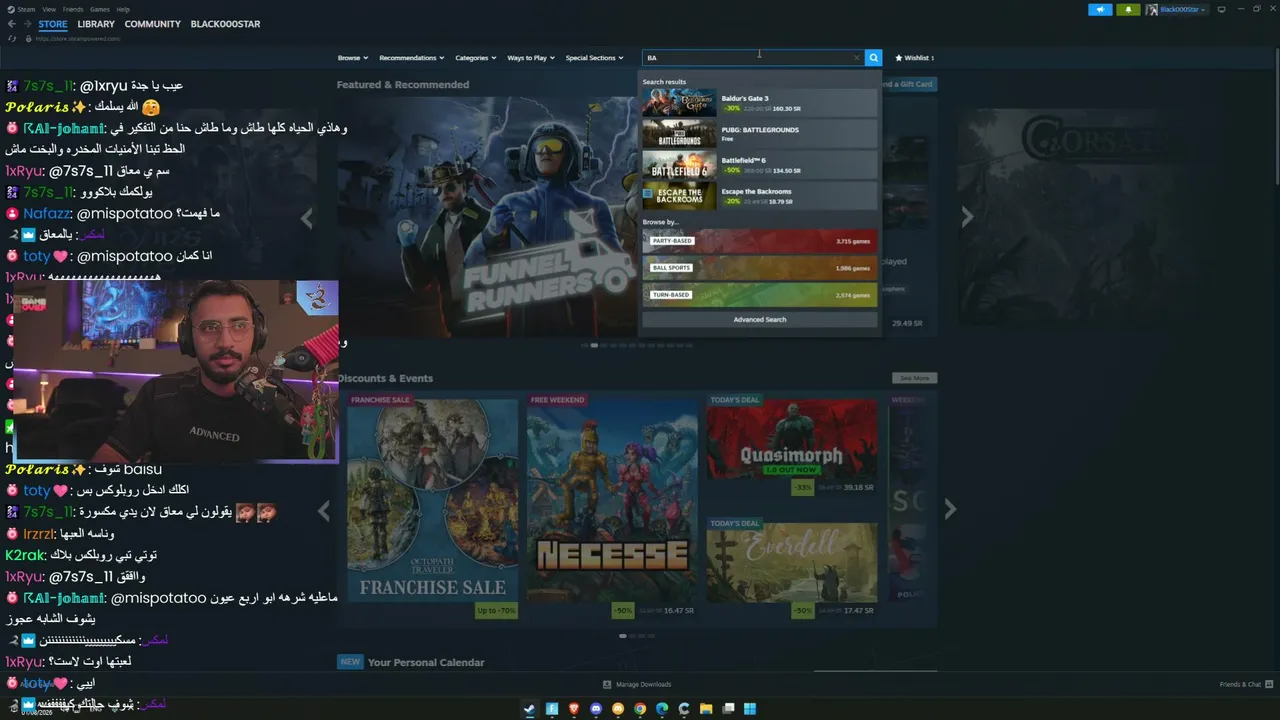1280x720 pixels.
Task: Select the Battlefield 6 search result
Action: (x=760, y=165)
